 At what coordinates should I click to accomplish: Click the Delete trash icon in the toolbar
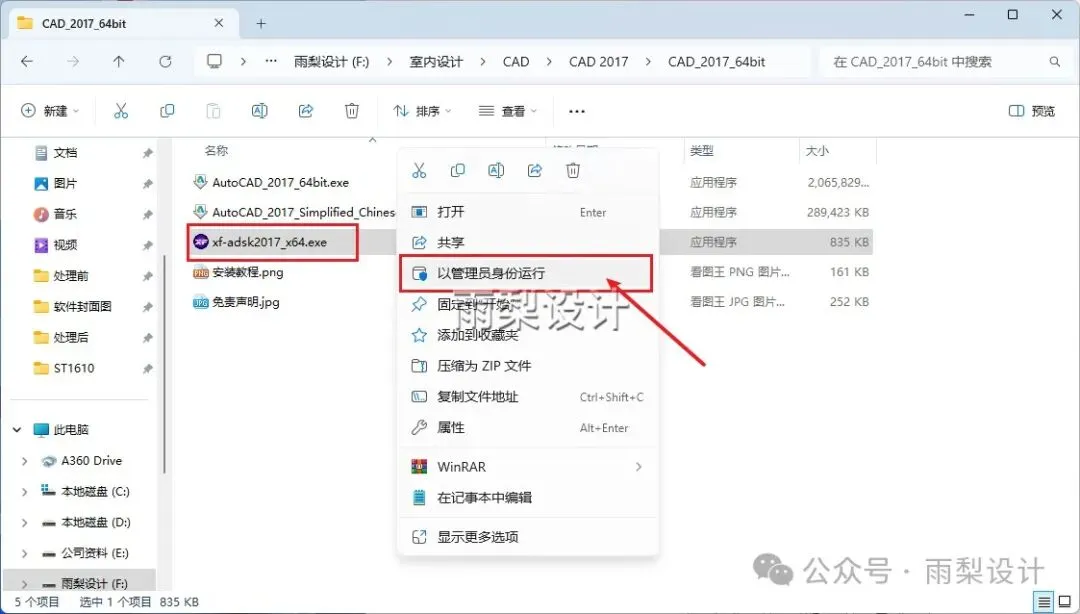pos(352,111)
